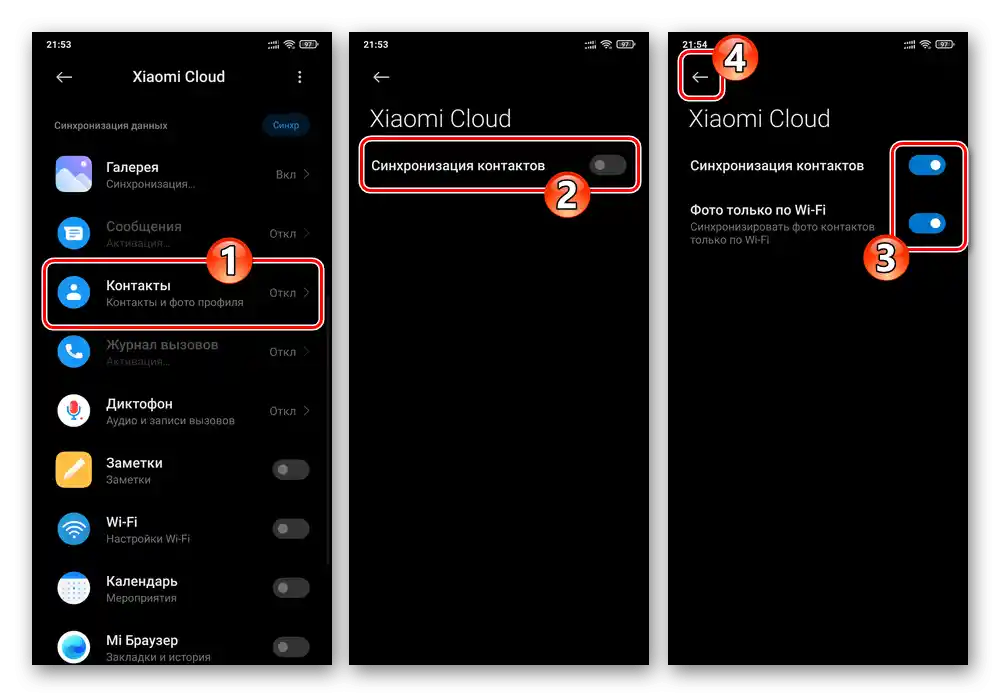The image size is (1000, 697).
Task: Enable Синхронизация контактов switch on middle screen
Action: [608, 165]
